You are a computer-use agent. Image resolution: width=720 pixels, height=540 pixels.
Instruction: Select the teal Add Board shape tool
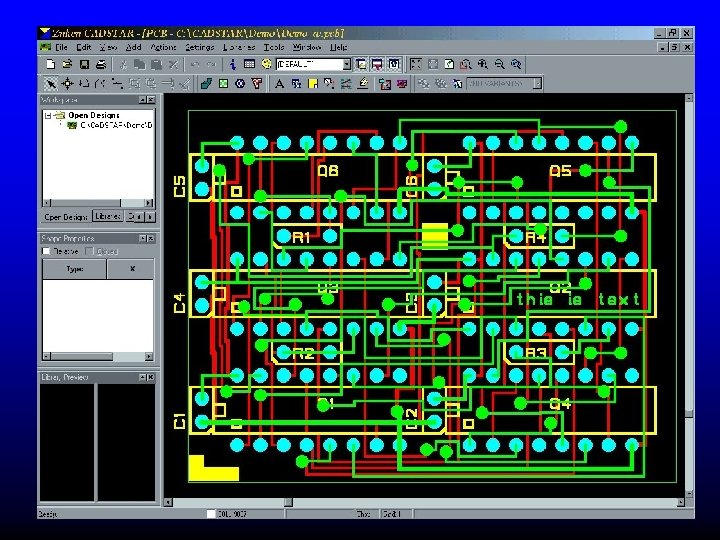[207, 84]
